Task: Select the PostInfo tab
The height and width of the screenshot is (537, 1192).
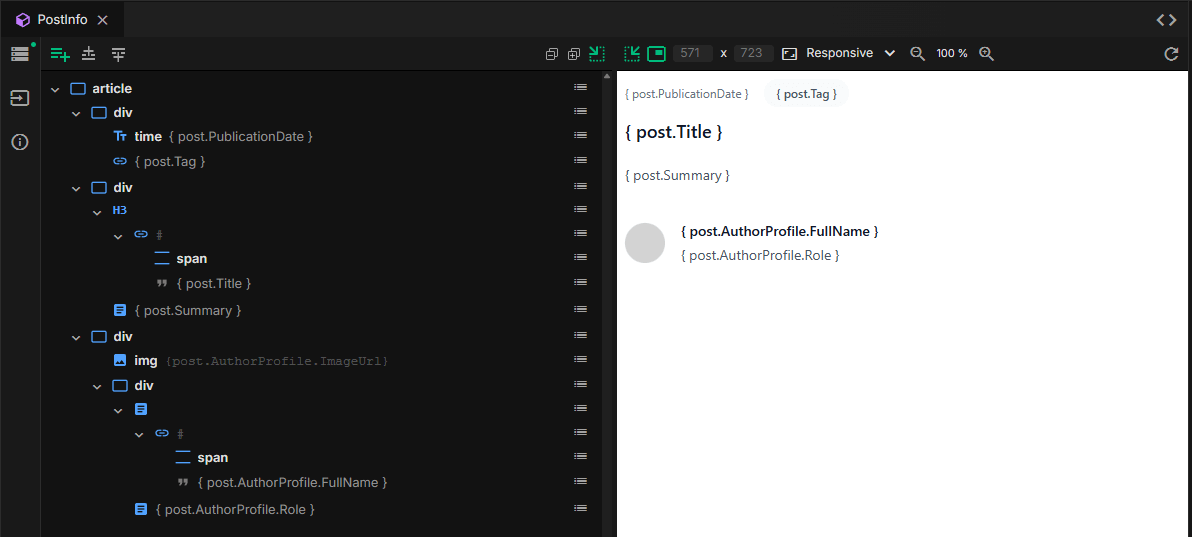Action: (62, 20)
